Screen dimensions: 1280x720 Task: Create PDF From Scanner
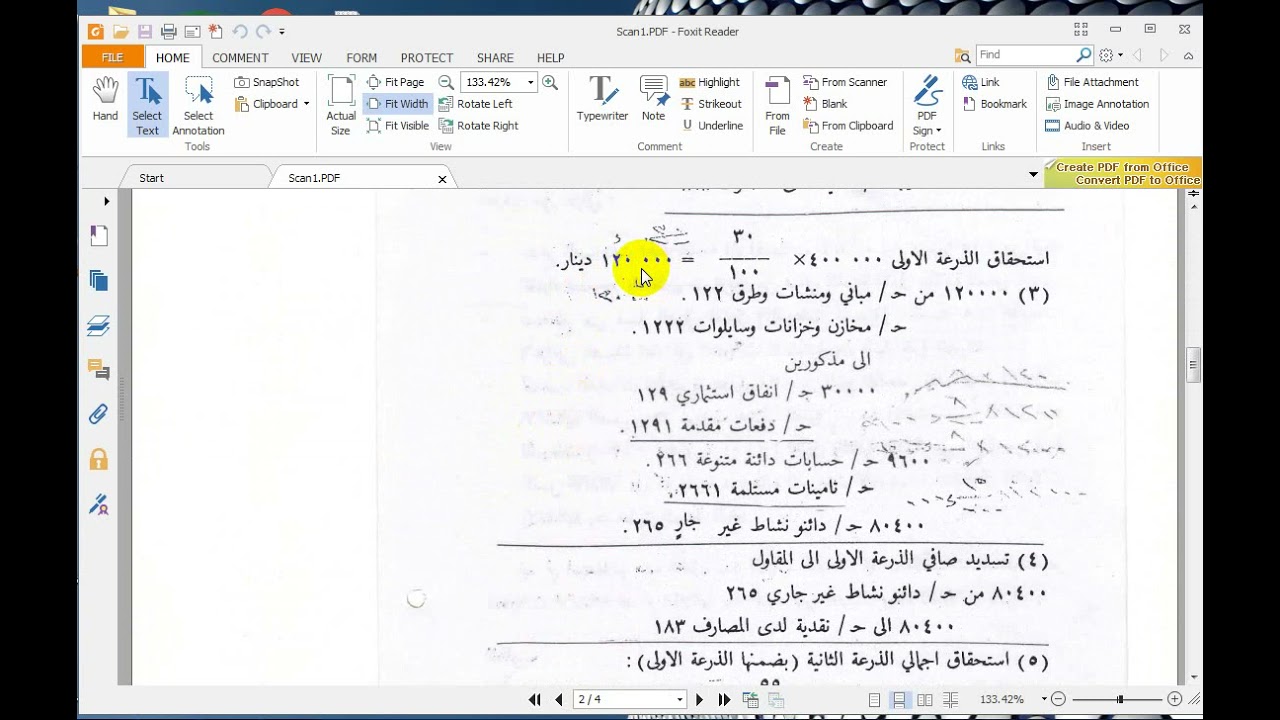(x=845, y=82)
